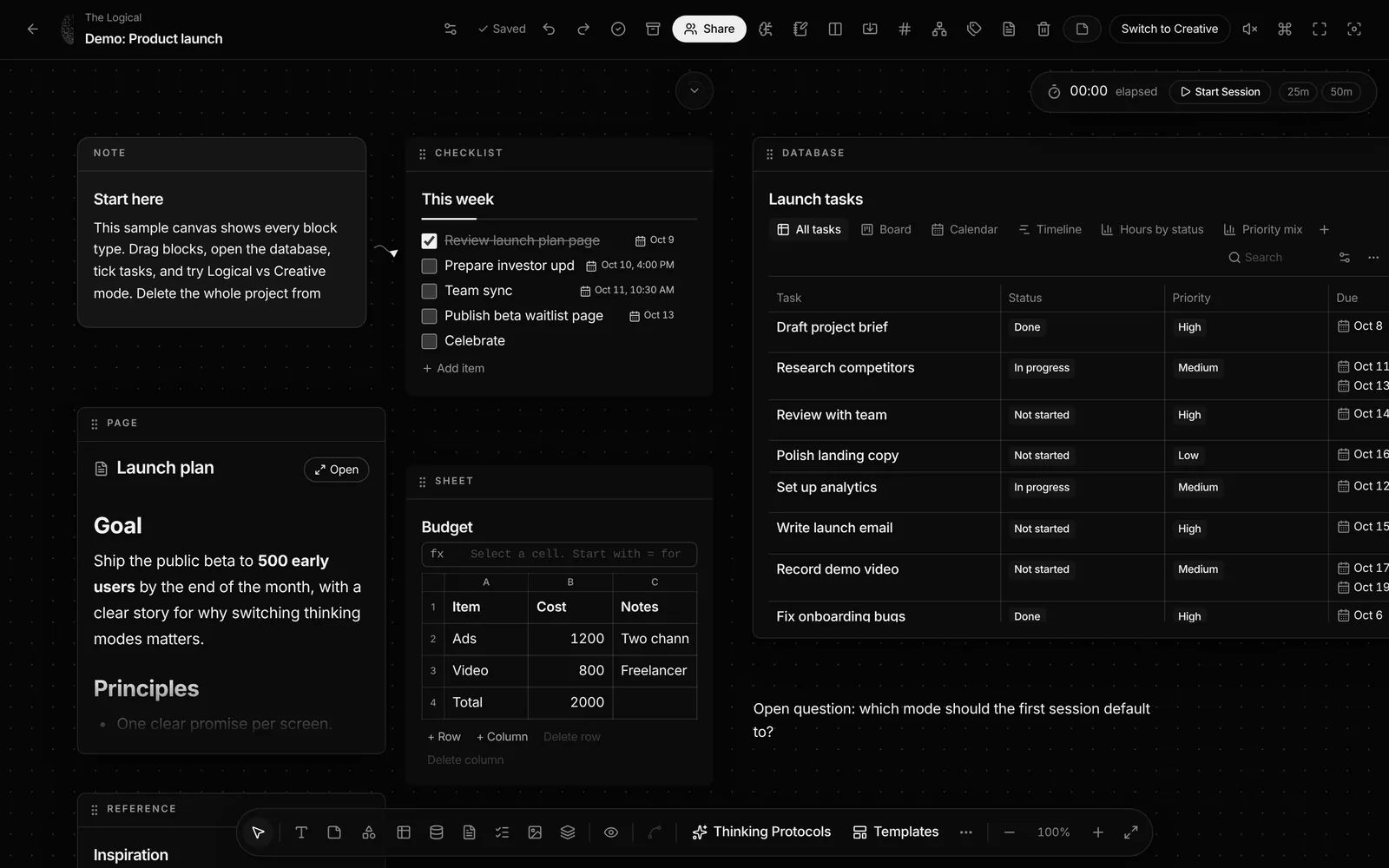Click Switch to Creative button
The width and height of the screenshot is (1389, 868).
click(x=1169, y=29)
